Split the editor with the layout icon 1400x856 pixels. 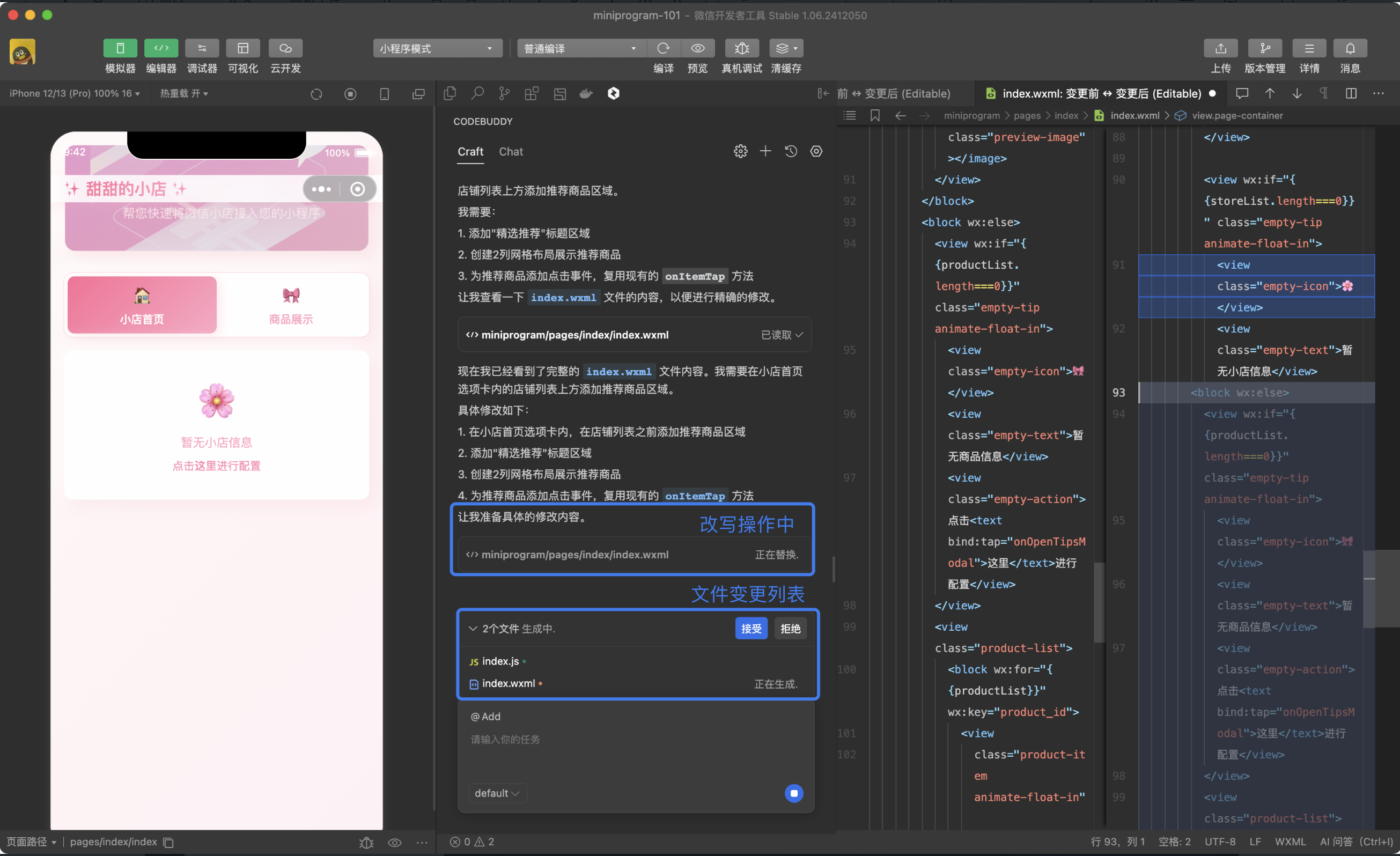point(1351,93)
